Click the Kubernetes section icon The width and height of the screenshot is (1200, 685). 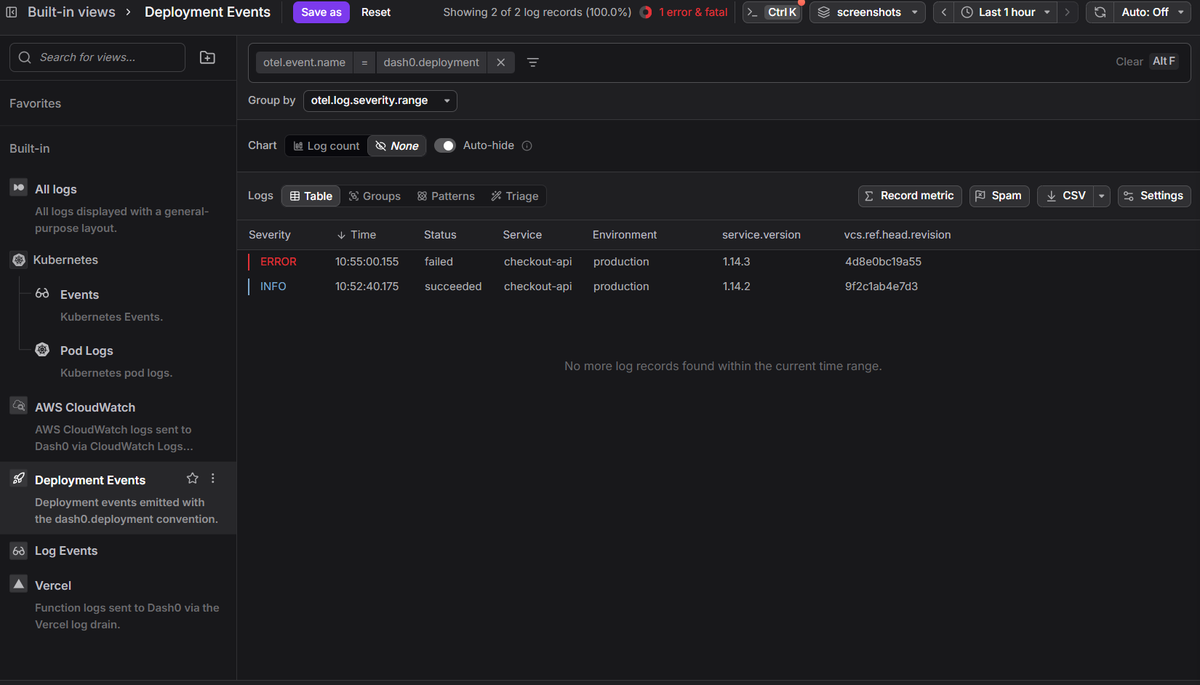(x=18, y=260)
